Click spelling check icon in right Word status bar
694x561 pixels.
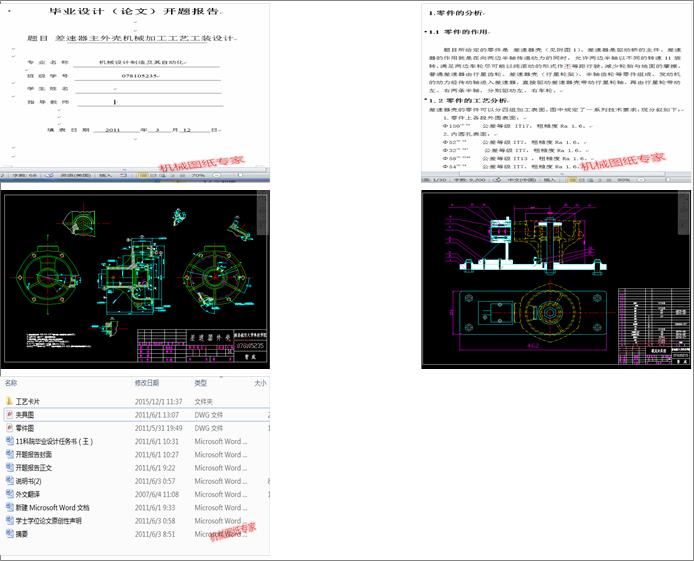[498, 180]
